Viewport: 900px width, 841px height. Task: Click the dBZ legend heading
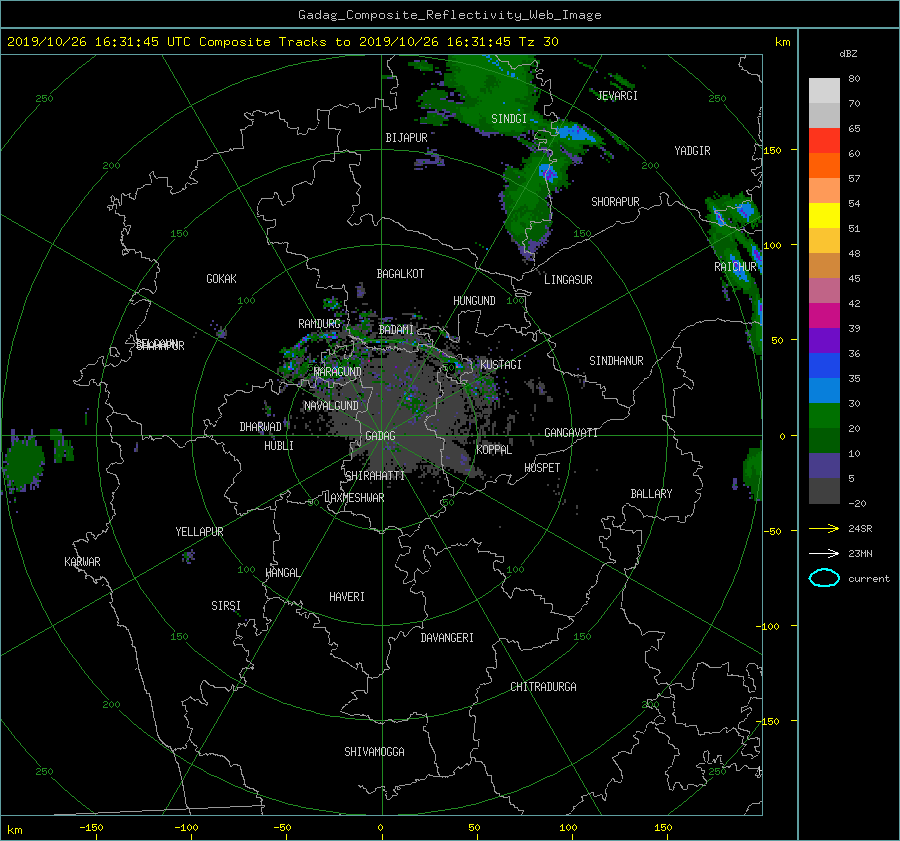click(848, 54)
